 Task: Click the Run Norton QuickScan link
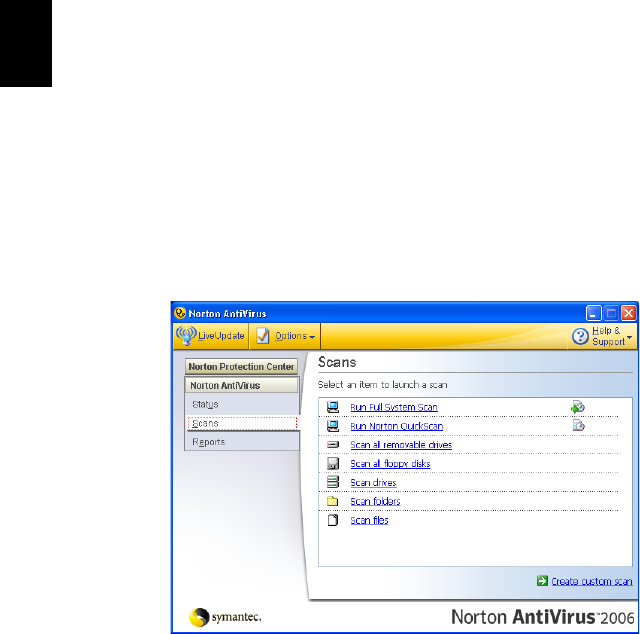(x=397, y=426)
